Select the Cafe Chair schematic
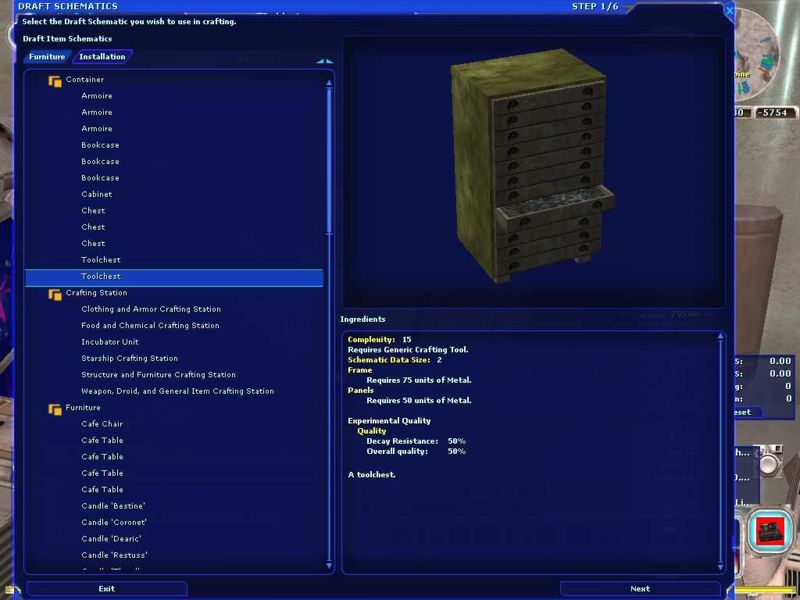 click(x=102, y=424)
